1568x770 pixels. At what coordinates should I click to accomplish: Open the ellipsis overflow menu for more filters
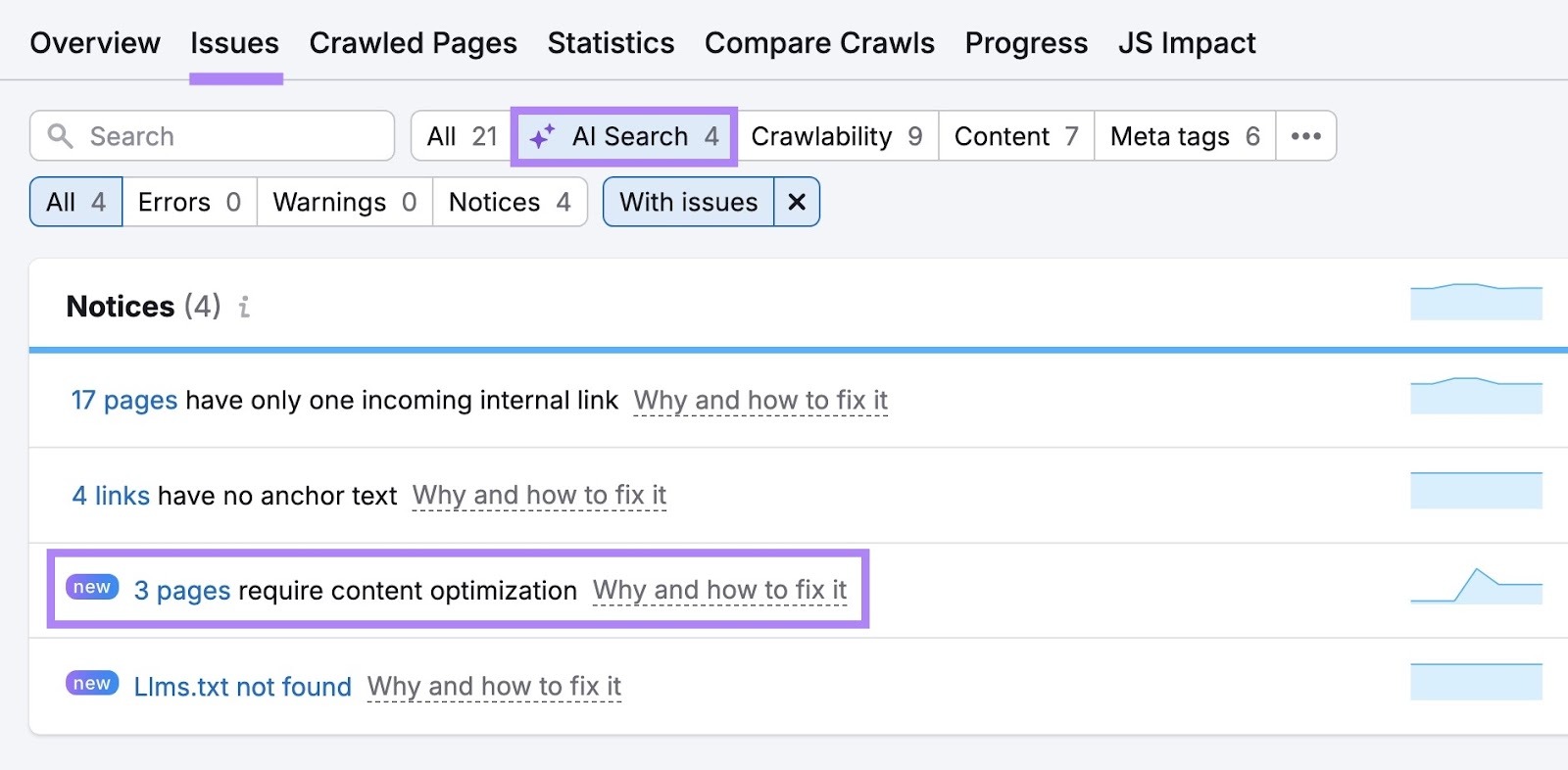click(x=1306, y=136)
